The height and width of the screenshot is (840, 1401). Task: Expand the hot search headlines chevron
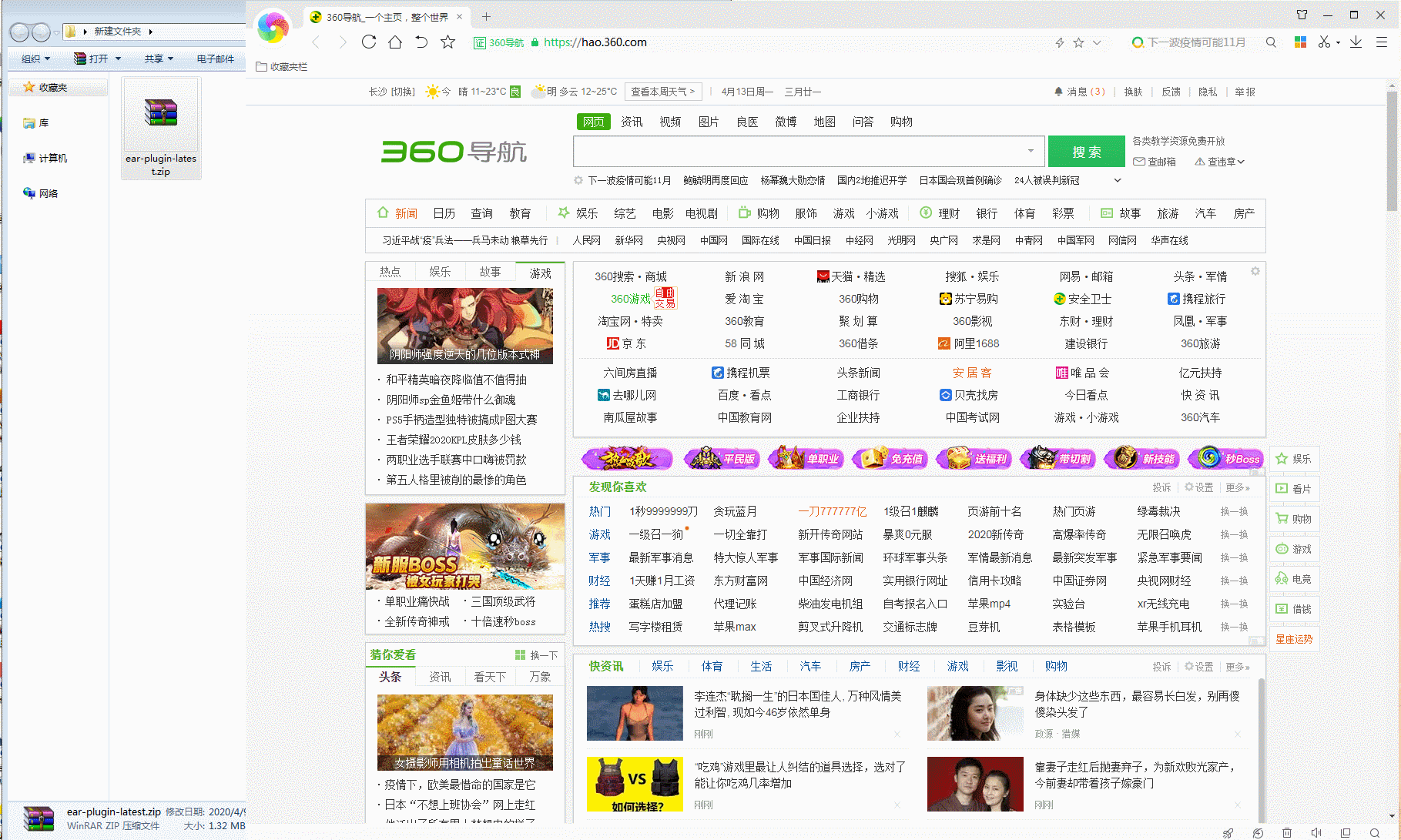tap(1118, 180)
